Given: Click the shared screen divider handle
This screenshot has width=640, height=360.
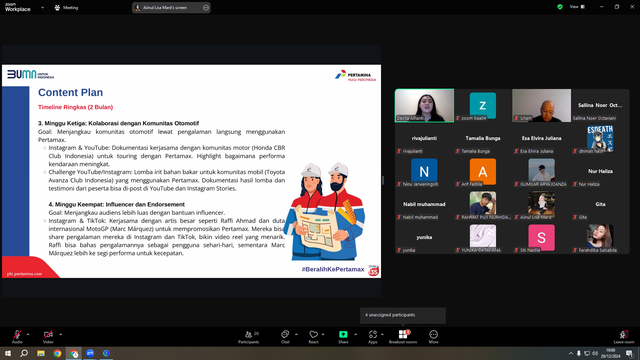Looking at the screenshot, I should click(383, 180).
